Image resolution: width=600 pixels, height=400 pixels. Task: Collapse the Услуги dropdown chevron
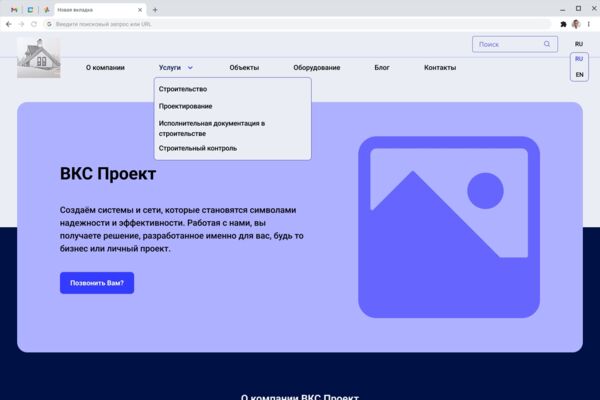[x=190, y=68]
